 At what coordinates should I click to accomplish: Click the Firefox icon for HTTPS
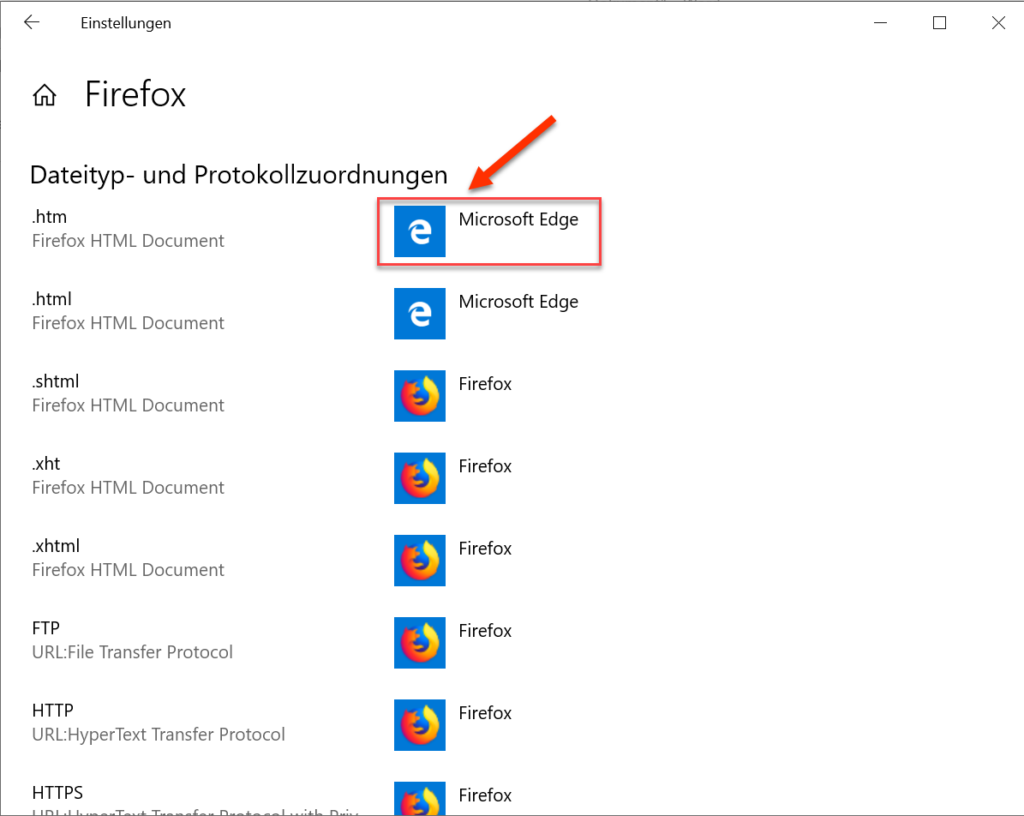click(x=419, y=798)
